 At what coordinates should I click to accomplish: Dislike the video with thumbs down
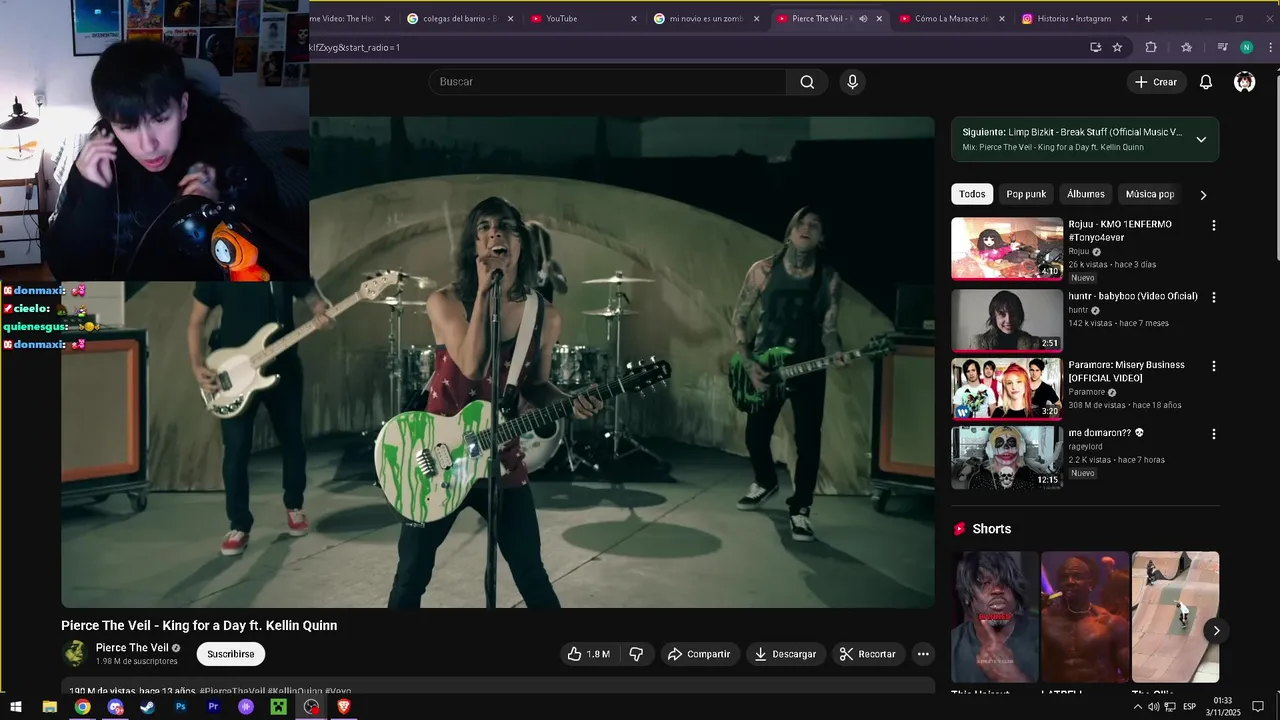636,654
